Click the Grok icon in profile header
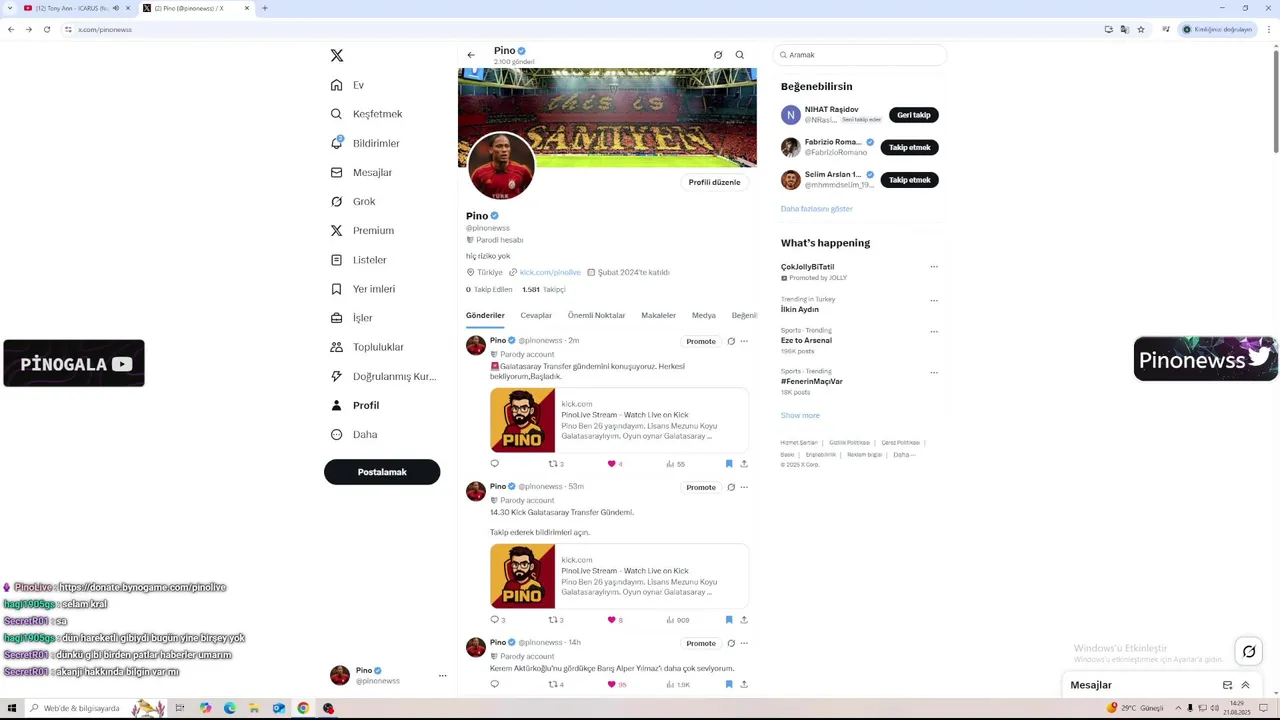This screenshot has width=1280, height=720. [x=718, y=55]
